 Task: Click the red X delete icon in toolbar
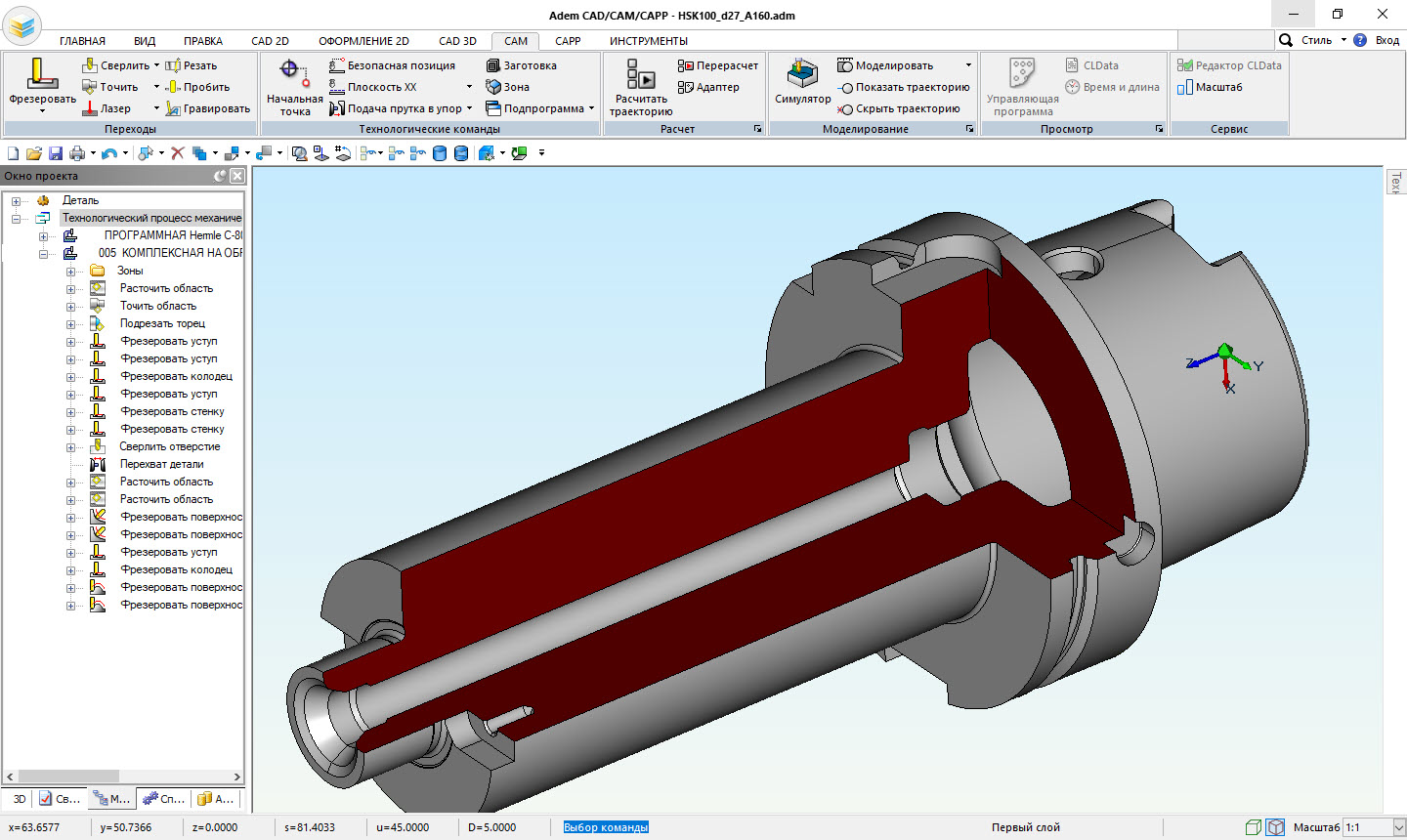click(177, 153)
